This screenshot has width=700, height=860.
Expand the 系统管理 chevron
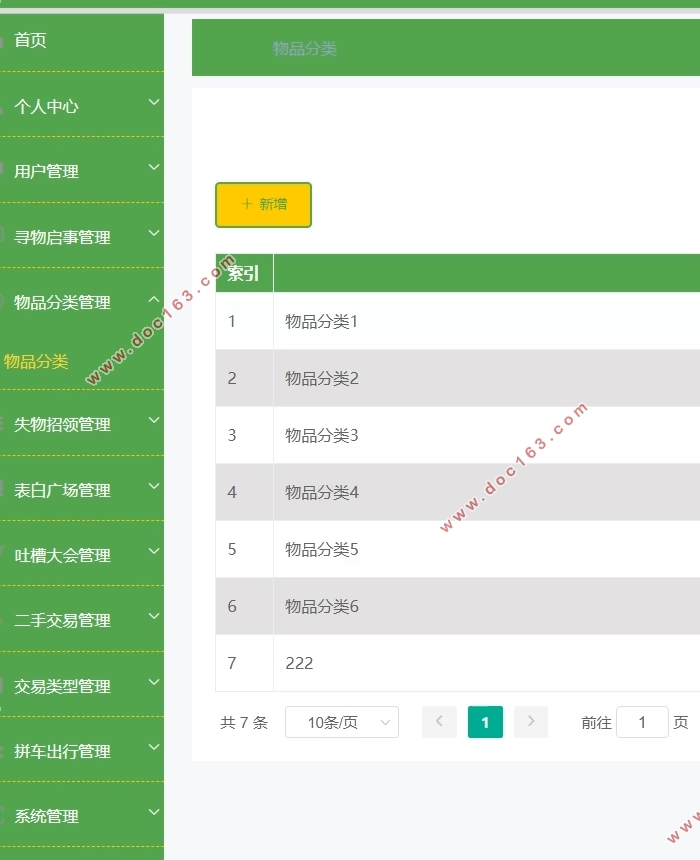[x=154, y=812]
